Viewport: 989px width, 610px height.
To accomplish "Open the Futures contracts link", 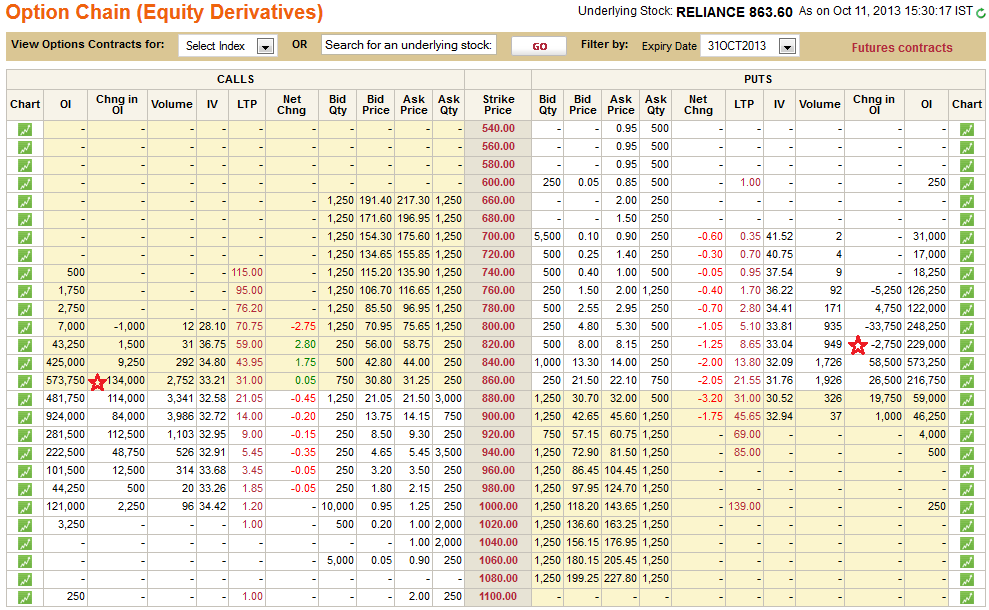I will point(901,47).
